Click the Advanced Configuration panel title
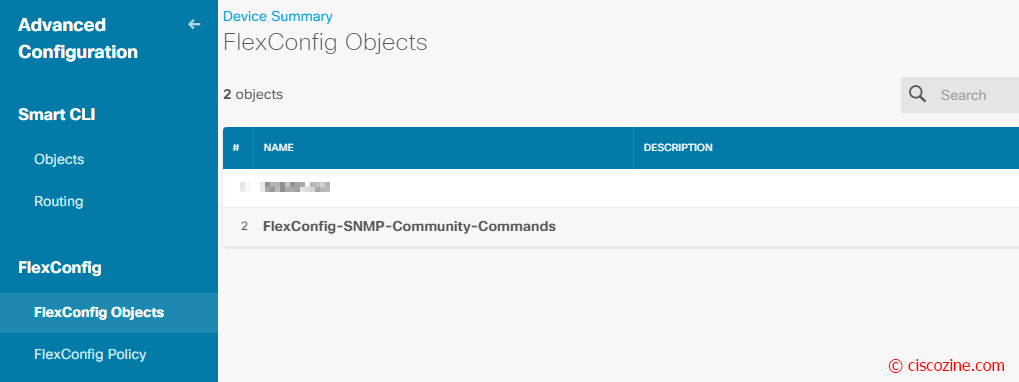This screenshot has height=382, width=1019. (x=78, y=38)
